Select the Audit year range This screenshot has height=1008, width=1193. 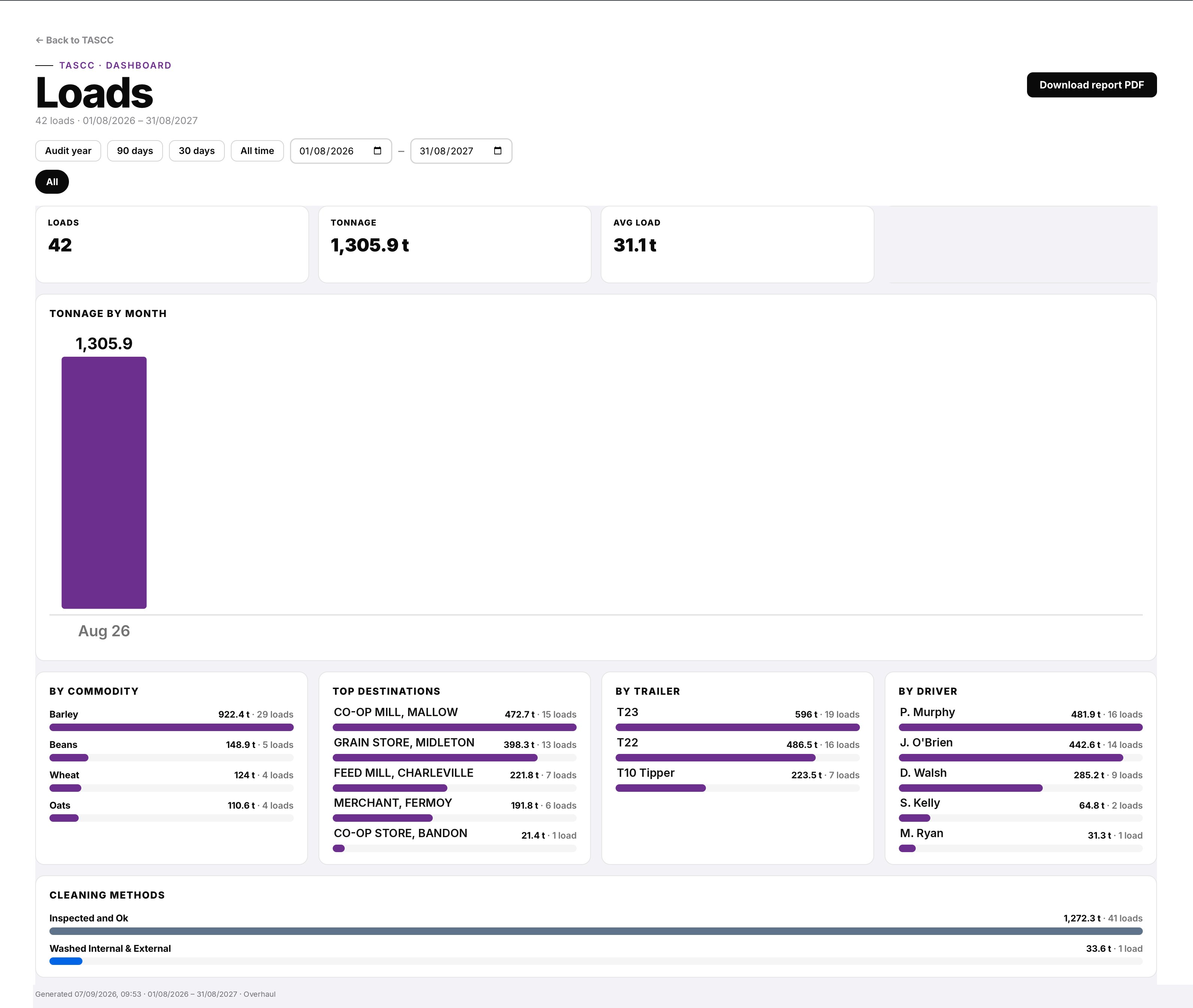68,151
